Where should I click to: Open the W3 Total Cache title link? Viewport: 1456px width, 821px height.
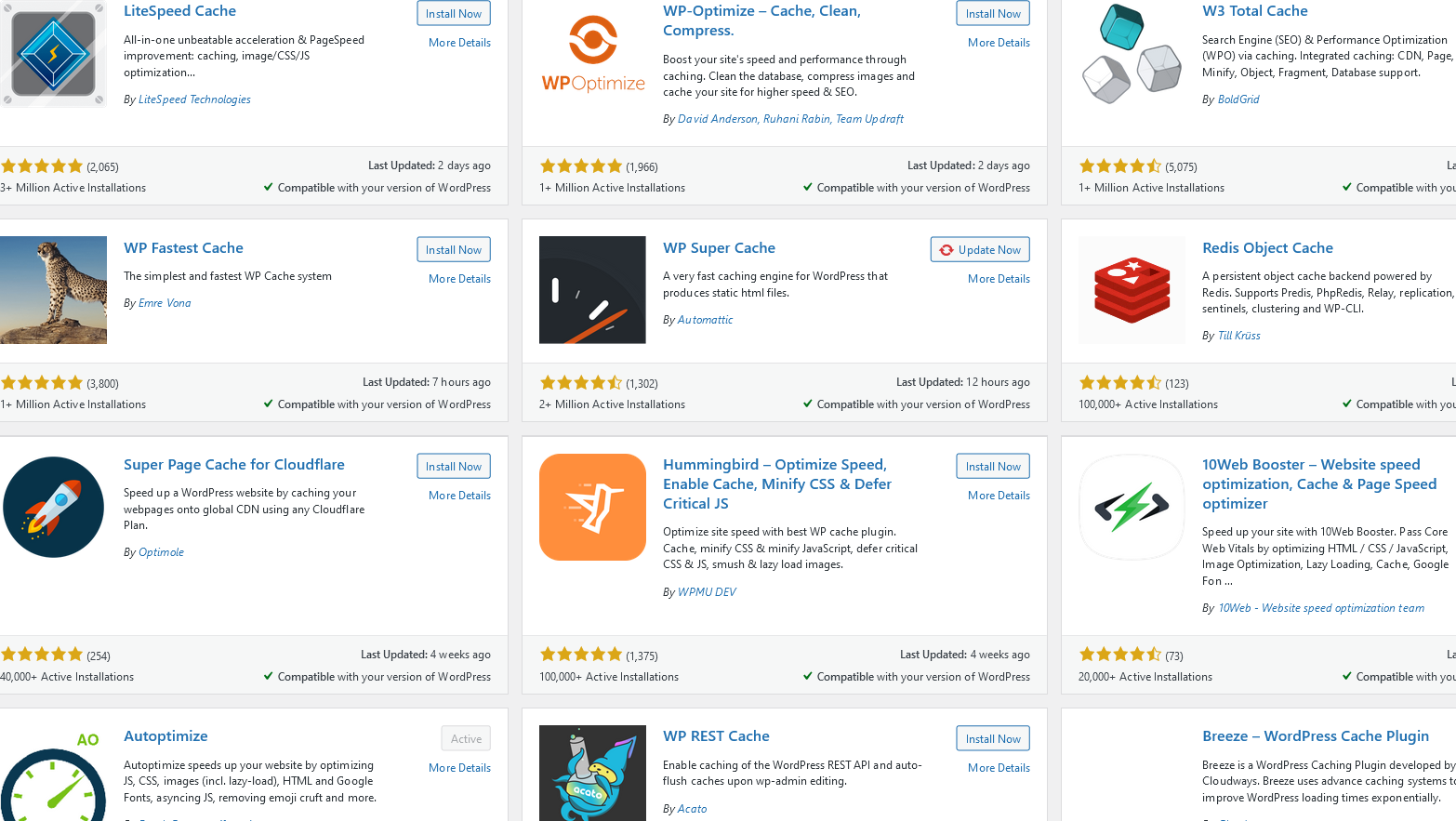1254,10
